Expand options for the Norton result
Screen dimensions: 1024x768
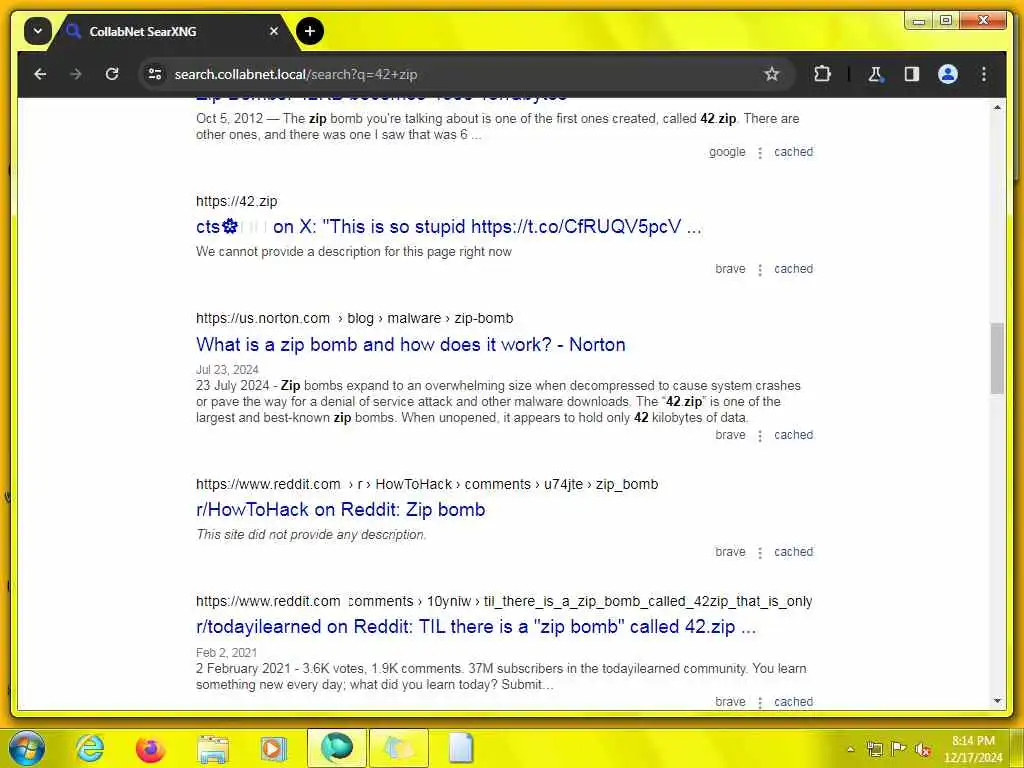pyautogui.click(x=760, y=435)
